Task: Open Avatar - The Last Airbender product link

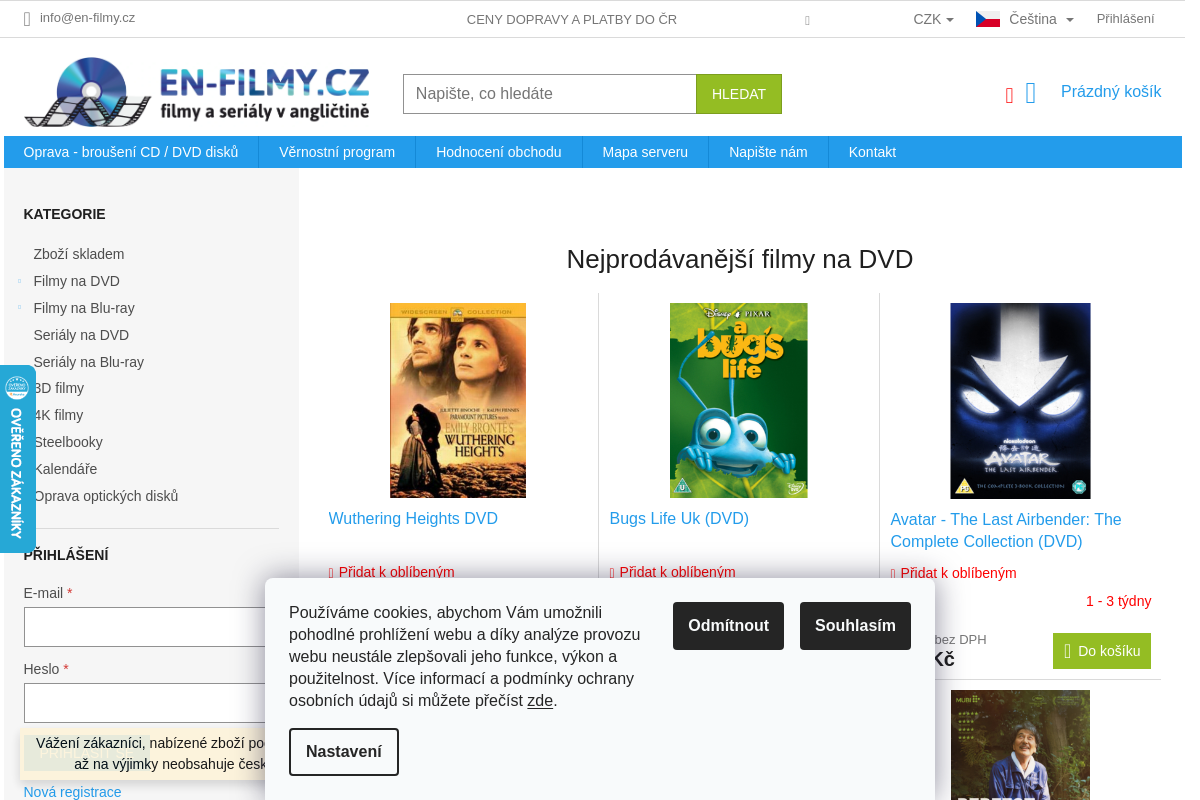Action: pyautogui.click(x=1006, y=531)
